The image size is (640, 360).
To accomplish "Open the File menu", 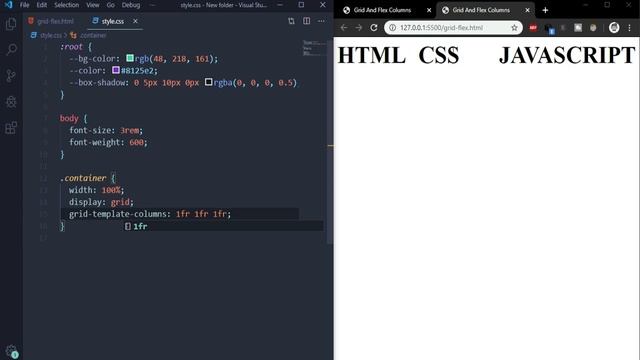I will pos(24,5).
